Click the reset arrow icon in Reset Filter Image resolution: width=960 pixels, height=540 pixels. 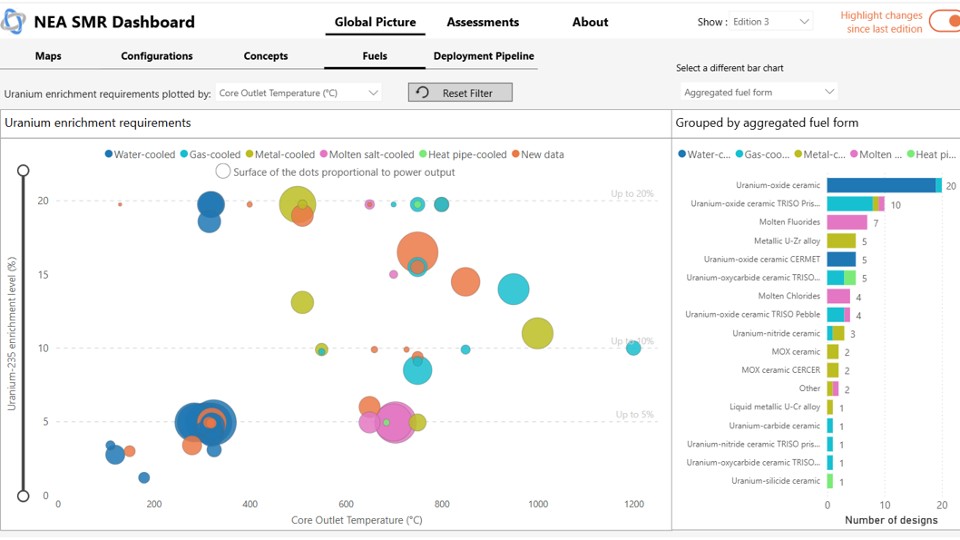pyautogui.click(x=423, y=93)
